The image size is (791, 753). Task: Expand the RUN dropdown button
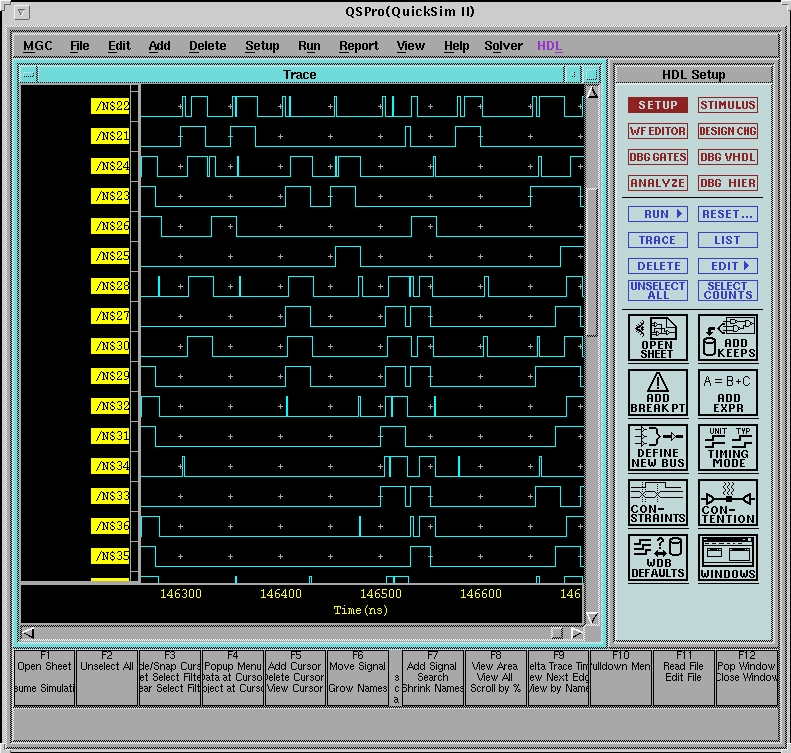tap(657, 214)
